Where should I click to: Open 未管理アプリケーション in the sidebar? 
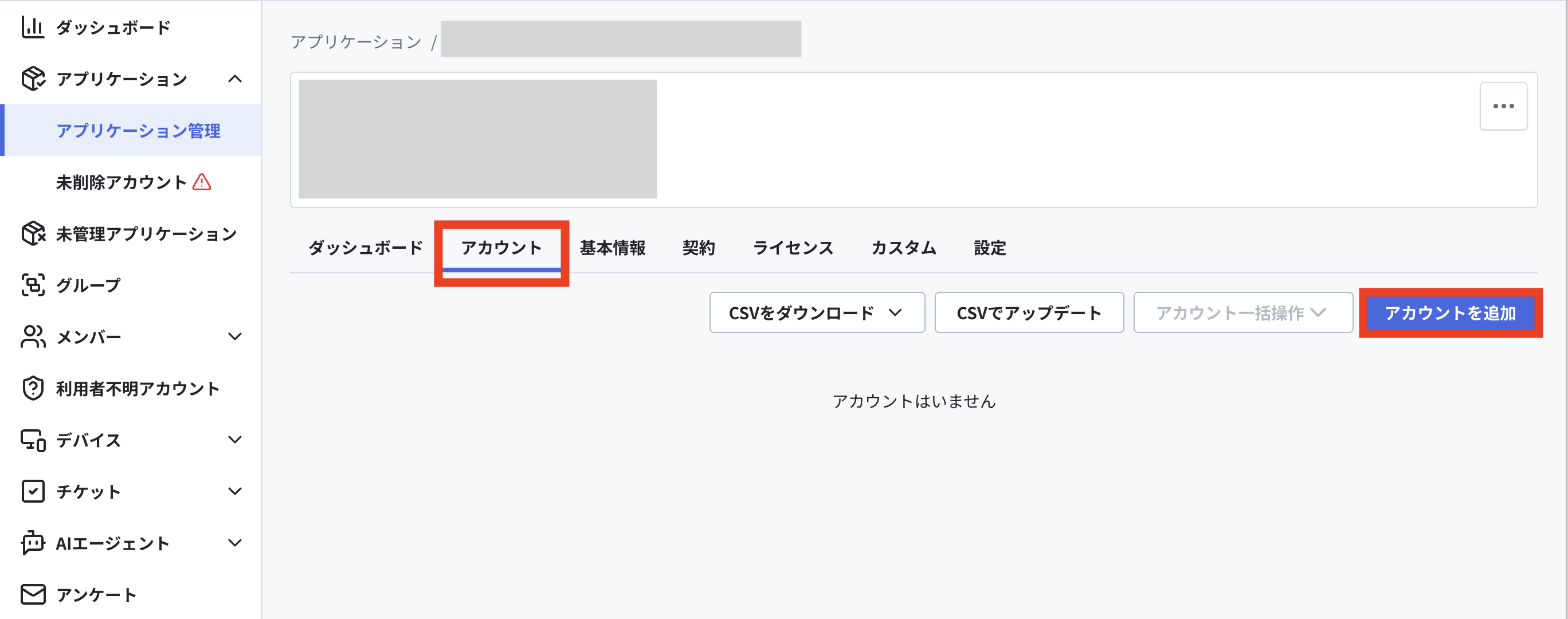146,234
